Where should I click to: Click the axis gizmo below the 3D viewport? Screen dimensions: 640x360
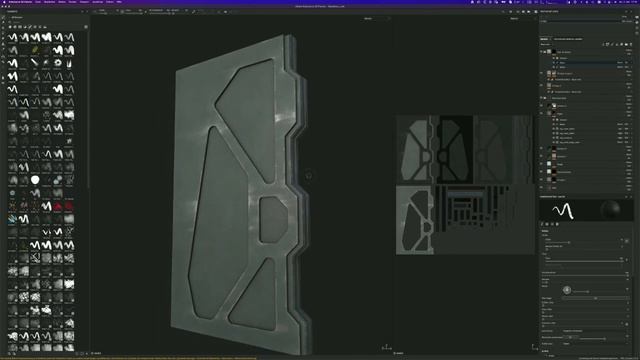(x=387, y=348)
